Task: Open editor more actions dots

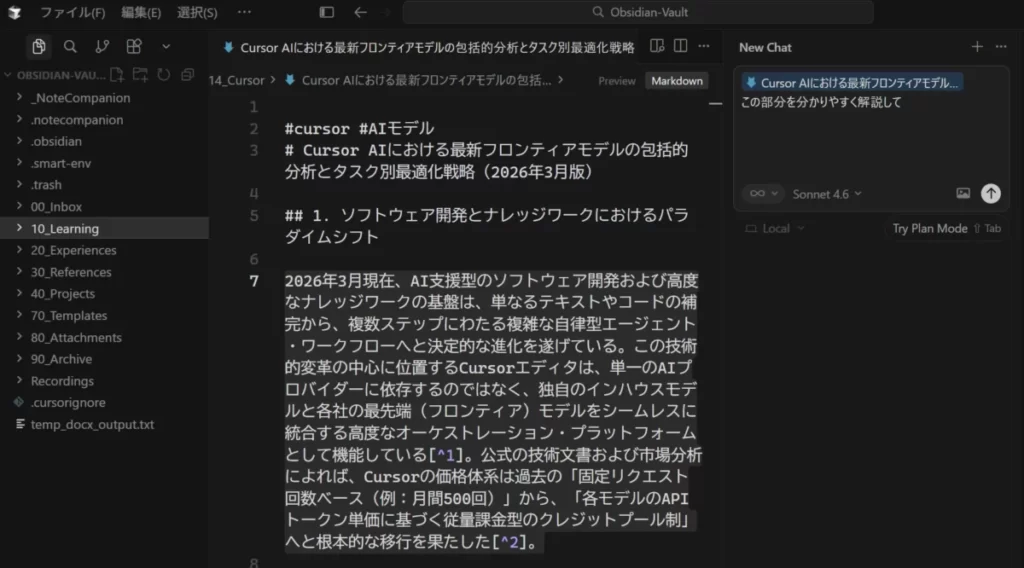Action: [704, 46]
